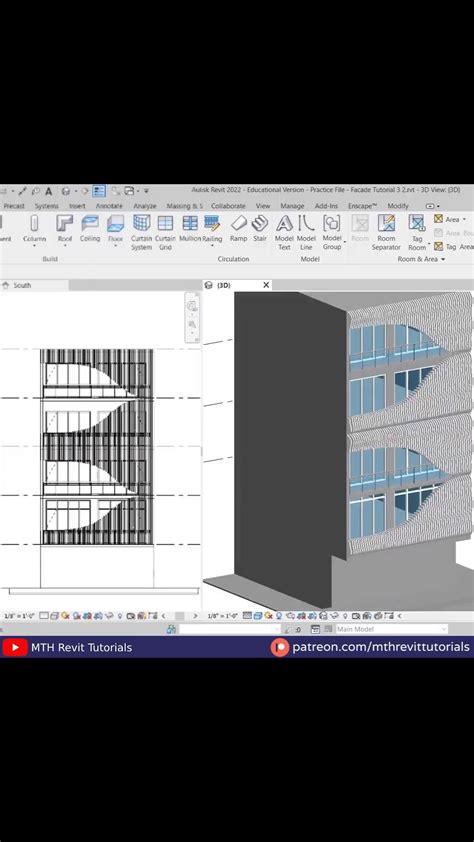Select the Ceiling tool
The width and height of the screenshot is (474, 842).
(90, 228)
